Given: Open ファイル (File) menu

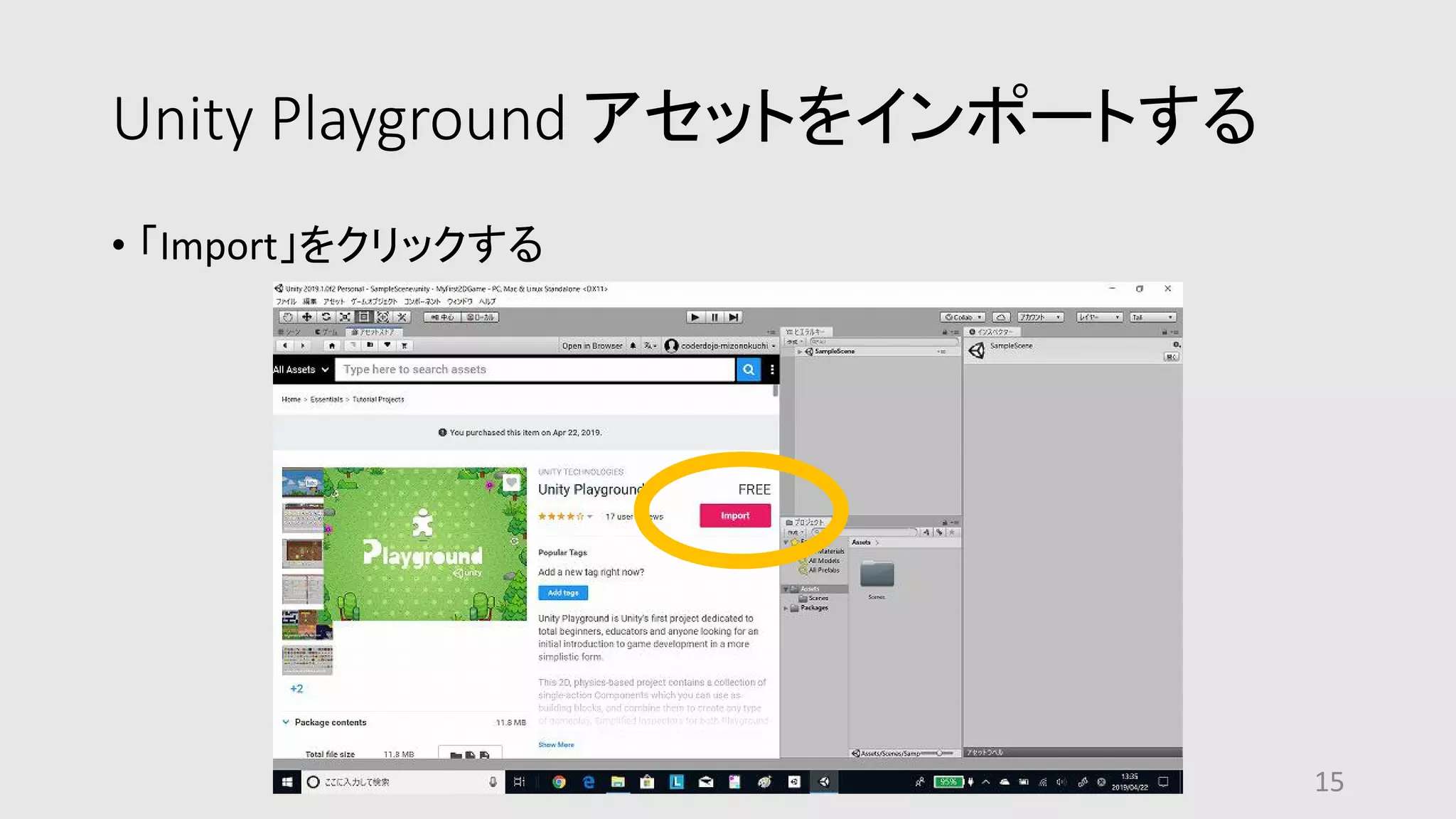Looking at the screenshot, I should [x=286, y=301].
